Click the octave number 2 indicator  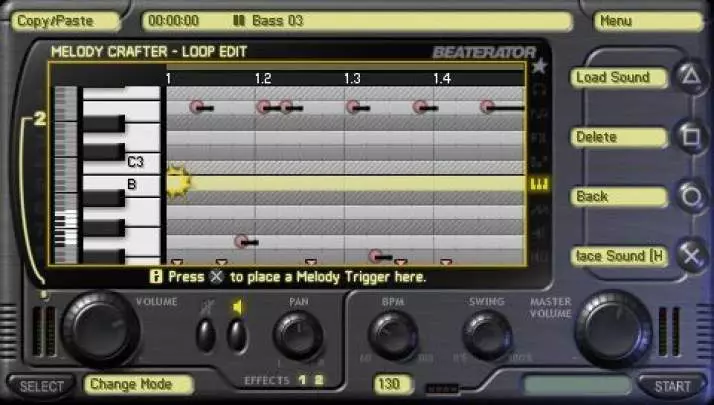[40, 119]
